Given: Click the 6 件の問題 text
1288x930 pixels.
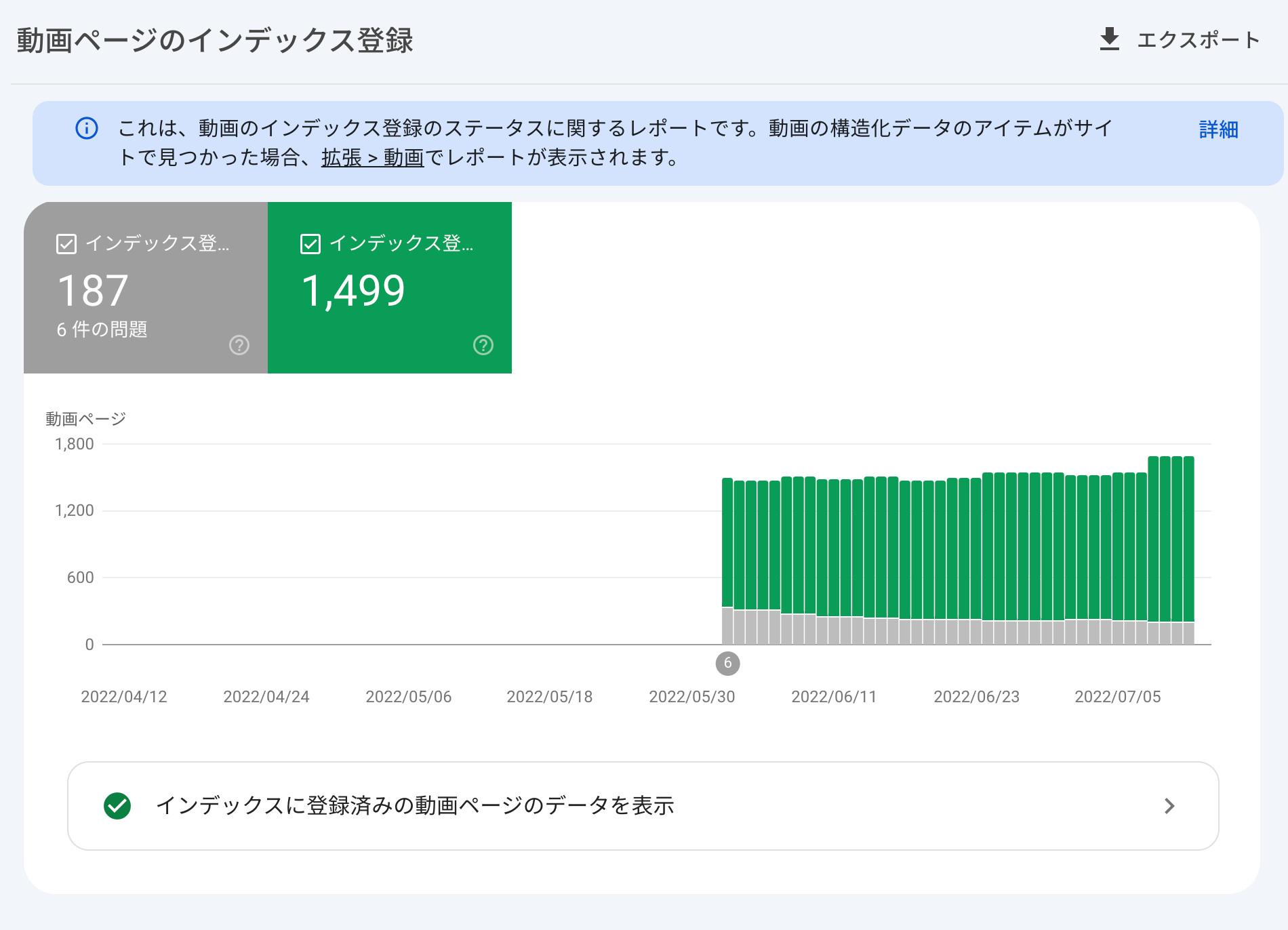Looking at the screenshot, I should 102,329.
